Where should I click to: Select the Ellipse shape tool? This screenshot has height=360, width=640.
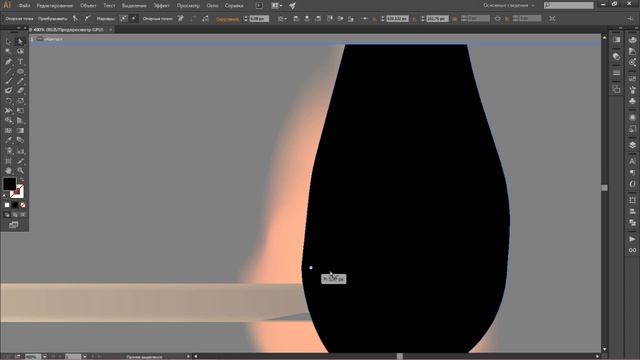pyautogui.click(x=20, y=71)
